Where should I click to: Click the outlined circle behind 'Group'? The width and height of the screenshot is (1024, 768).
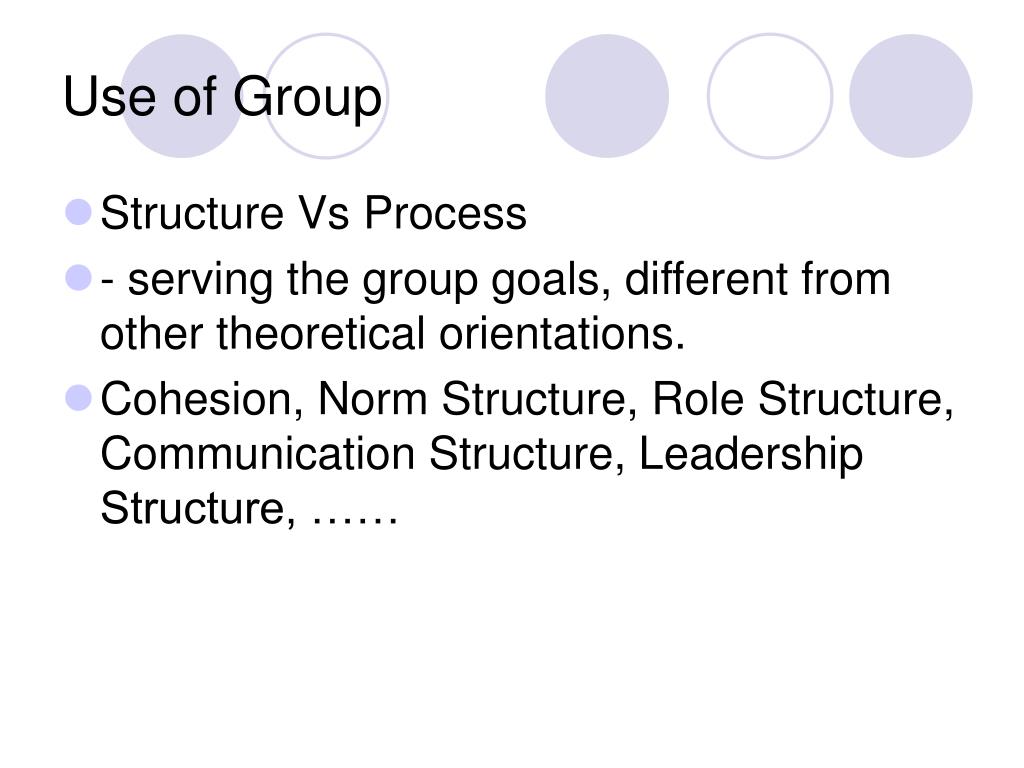click(326, 96)
